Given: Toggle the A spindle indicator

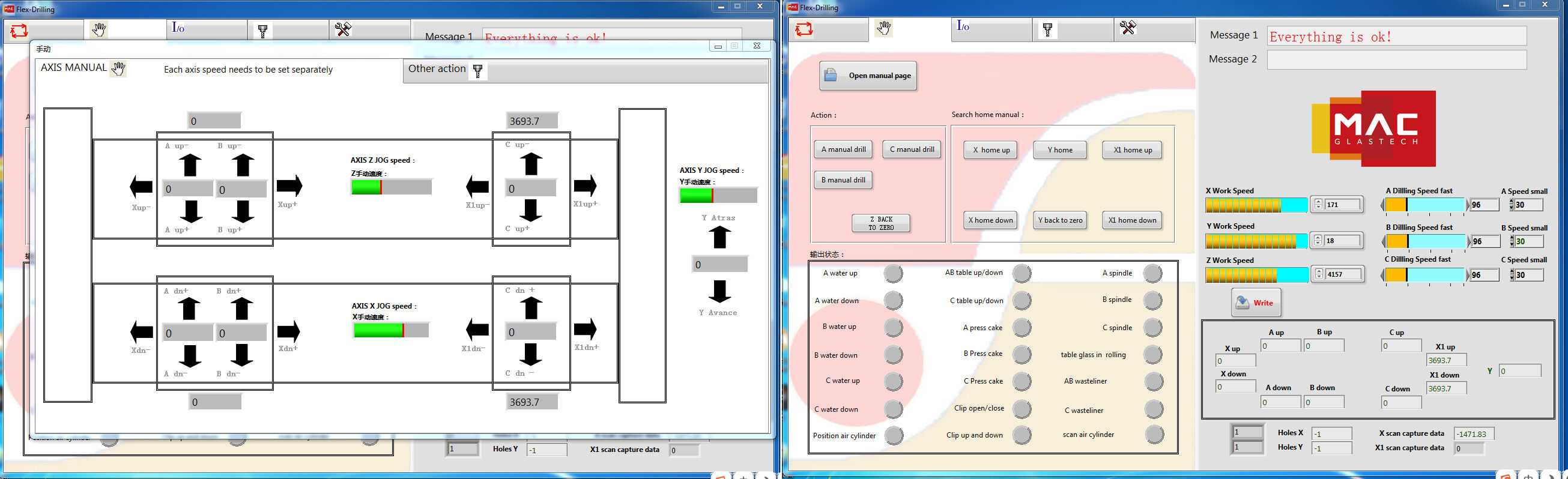Looking at the screenshot, I should tap(1153, 274).
